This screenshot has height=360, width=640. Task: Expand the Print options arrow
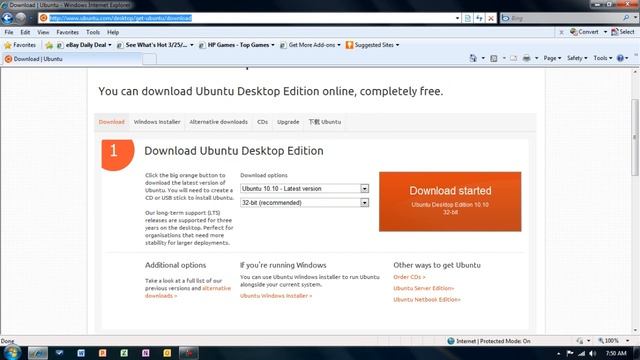point(536,58)
